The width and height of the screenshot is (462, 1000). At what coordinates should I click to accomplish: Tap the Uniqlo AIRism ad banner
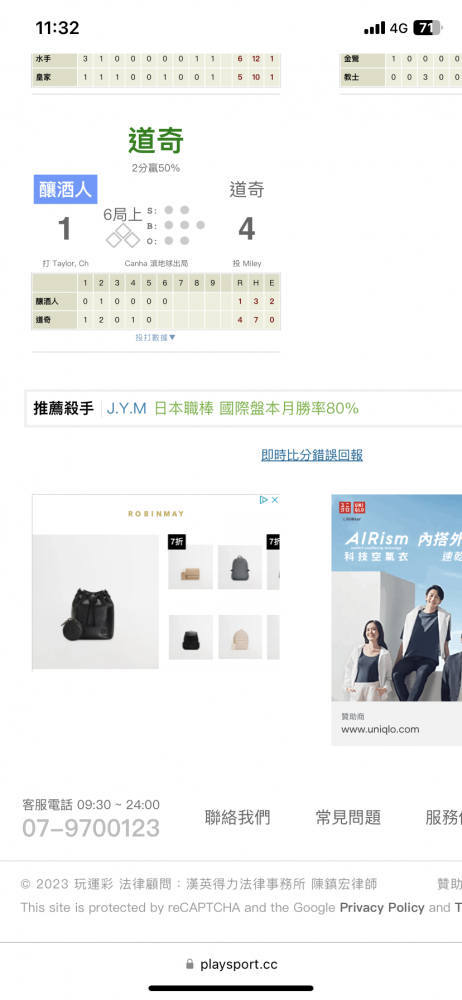(396, 598)
